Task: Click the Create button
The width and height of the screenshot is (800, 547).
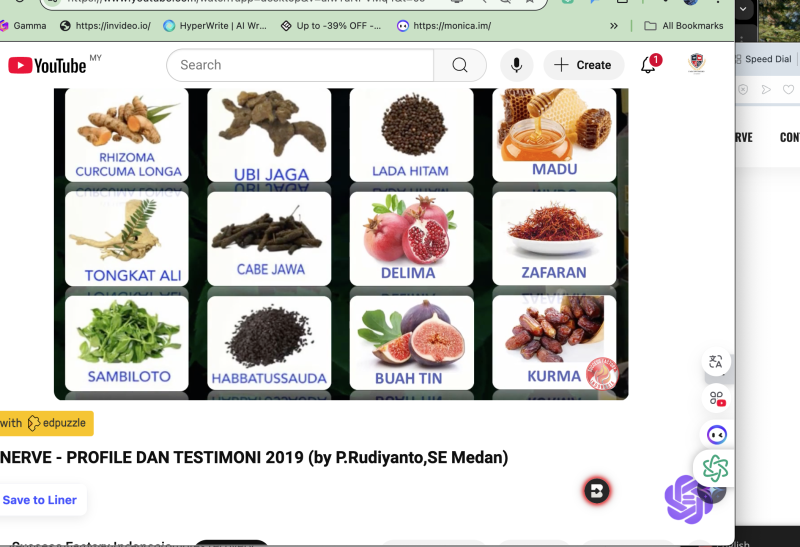Action: click(x=583, y=65)
